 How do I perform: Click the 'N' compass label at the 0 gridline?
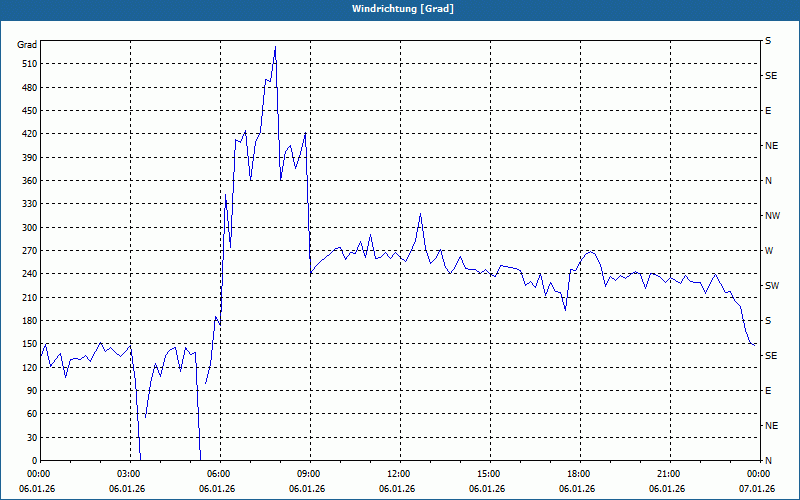click(x=768, y=461)
